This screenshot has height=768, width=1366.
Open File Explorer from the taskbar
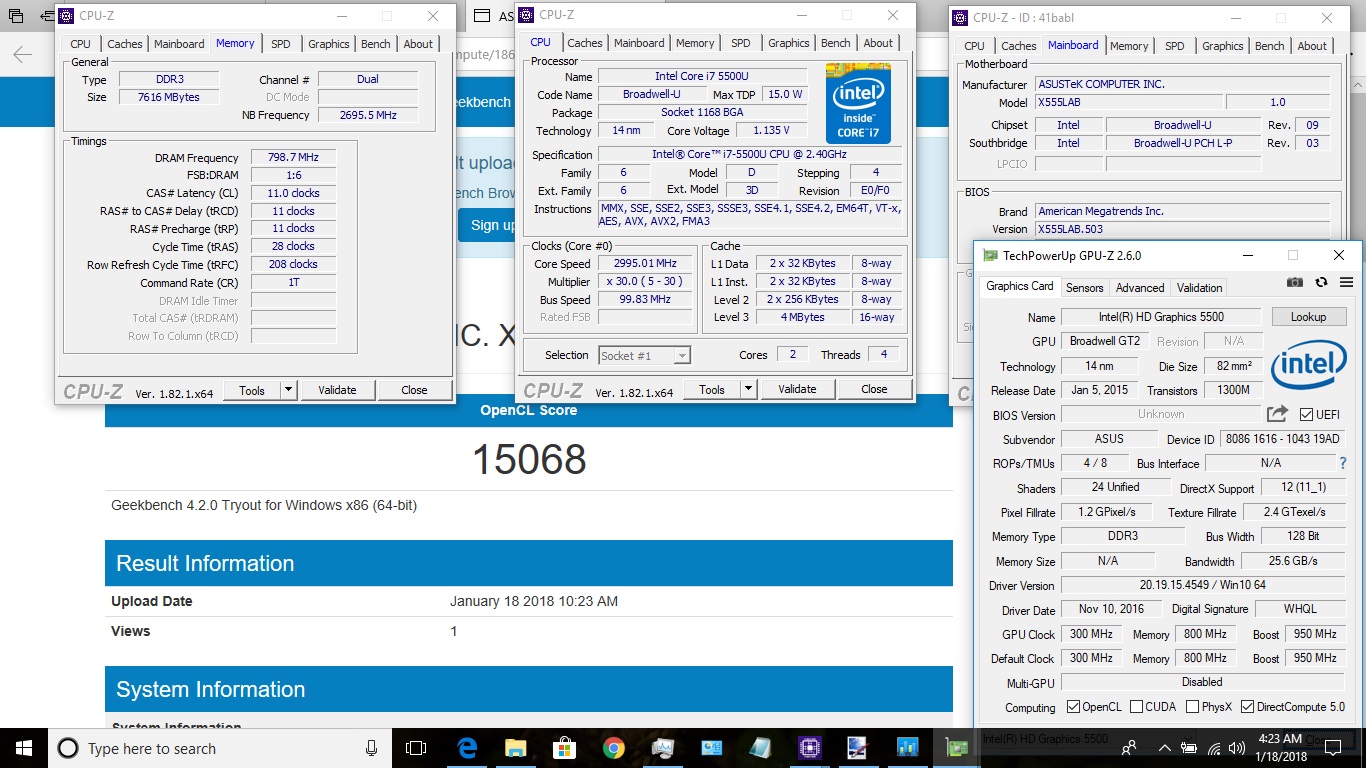[x=515, y=748]
